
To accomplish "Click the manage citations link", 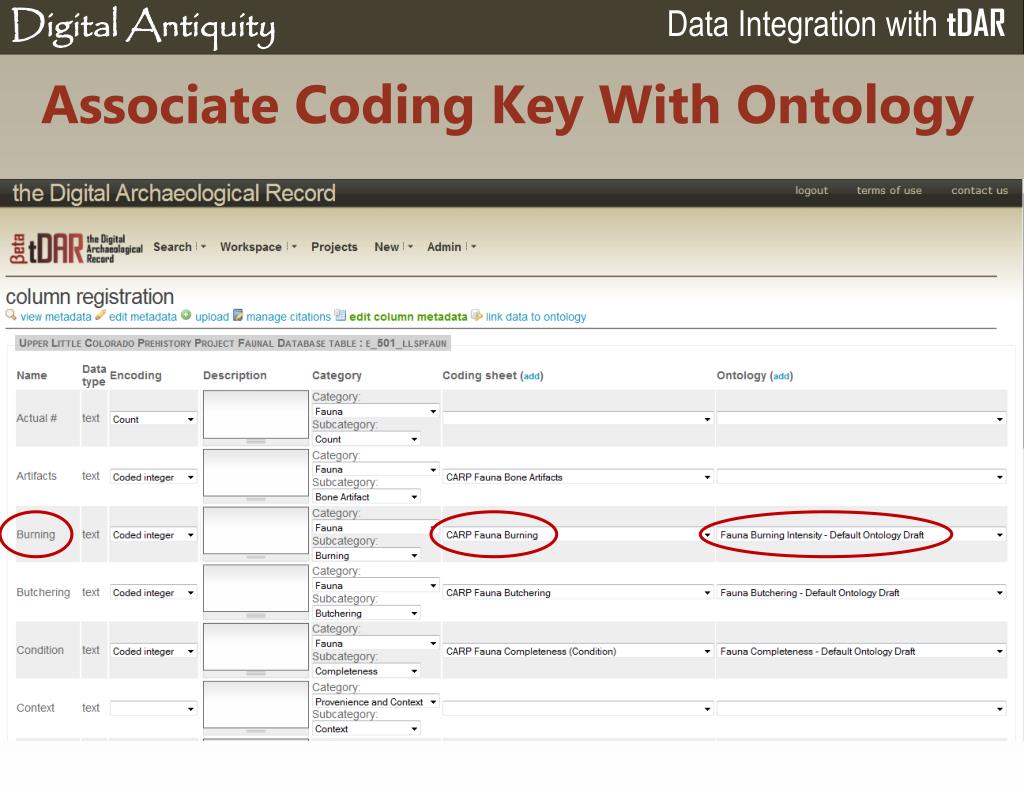I will (288, 317).
